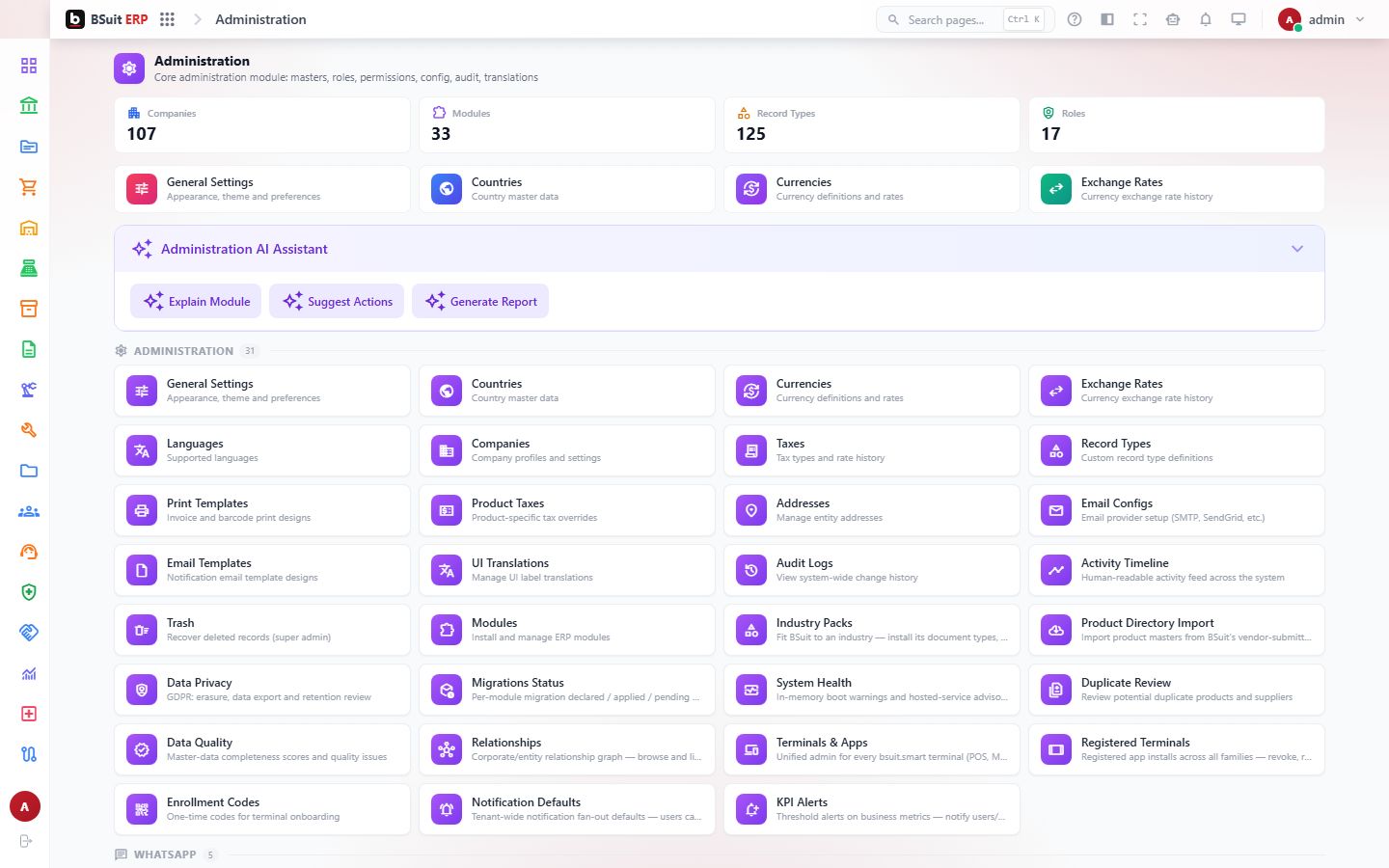
Task: Open the shopping cart sidebar icon
Action: (x=29, y=187)
